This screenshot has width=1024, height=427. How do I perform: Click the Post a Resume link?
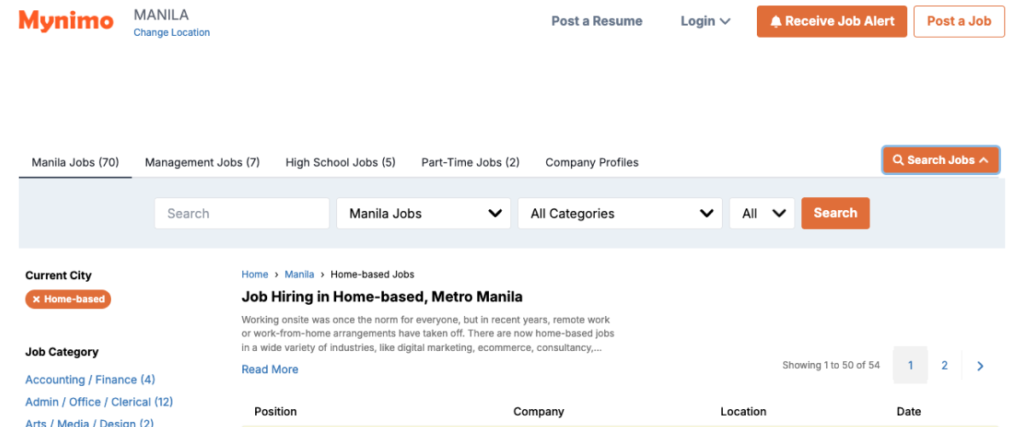596,21
